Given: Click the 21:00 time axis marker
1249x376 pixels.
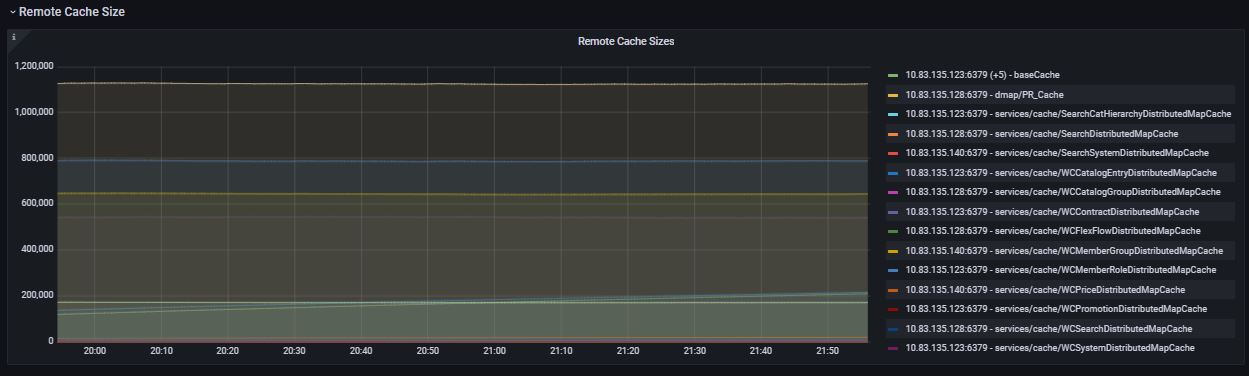Looking at the screenshot, I should point(494,351).
